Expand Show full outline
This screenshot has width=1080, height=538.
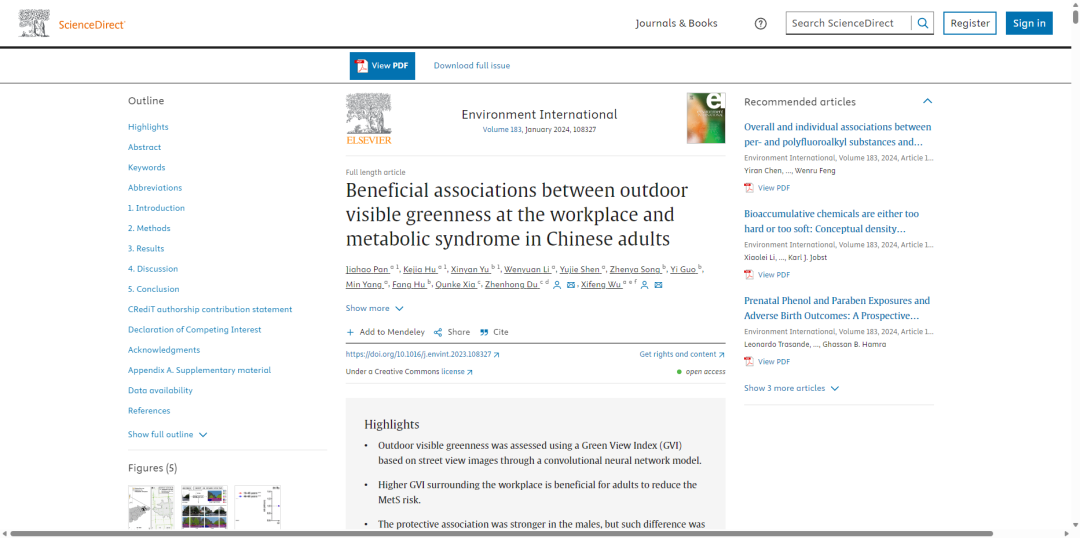pos(167,435)
